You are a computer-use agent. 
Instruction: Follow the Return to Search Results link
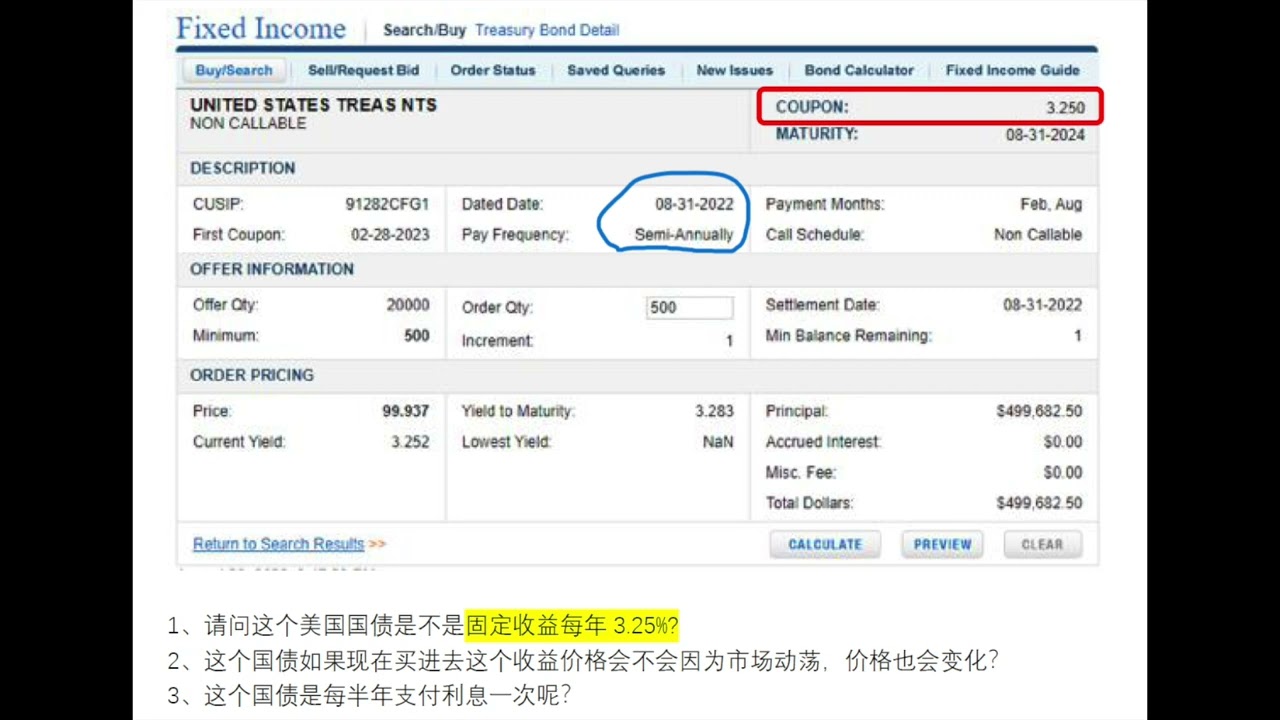coord(278,544)
